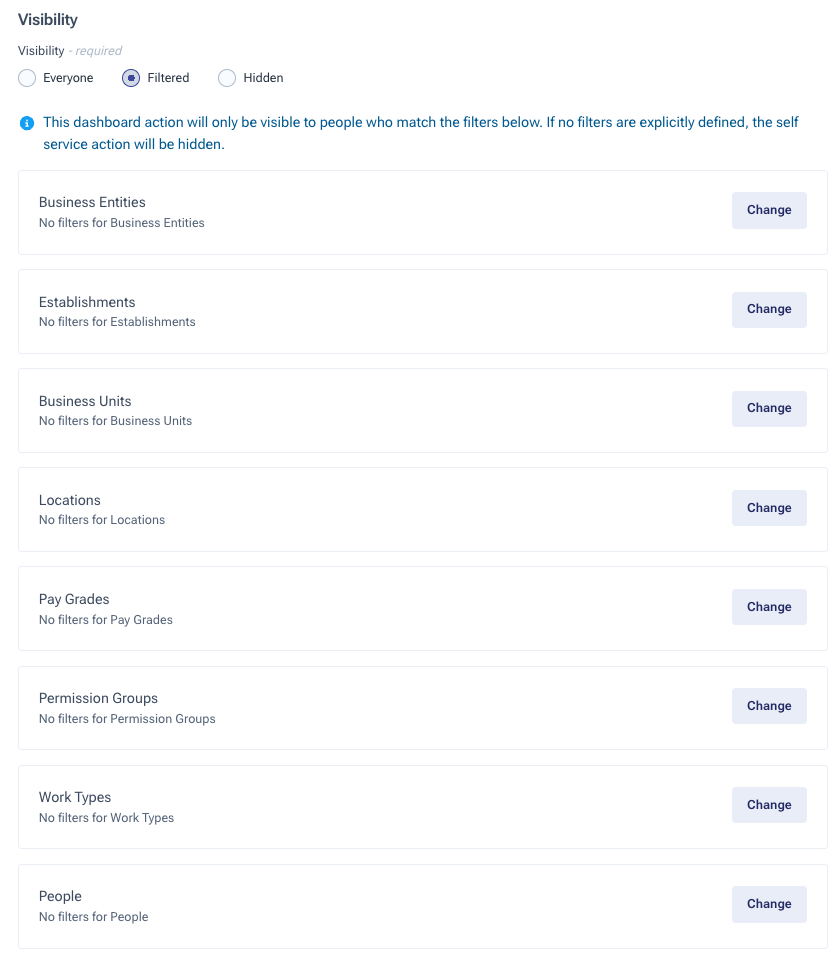Click the Business Entities card title
The width and height of the screenshot is (839, 957).
(92, 202)
